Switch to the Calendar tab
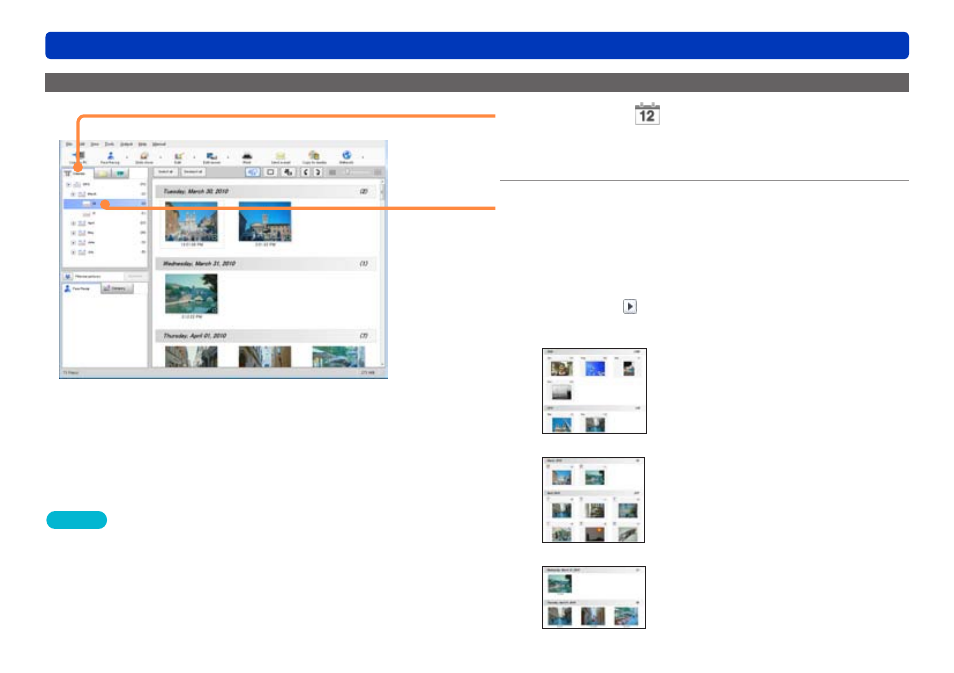 (x=77, y=173)
